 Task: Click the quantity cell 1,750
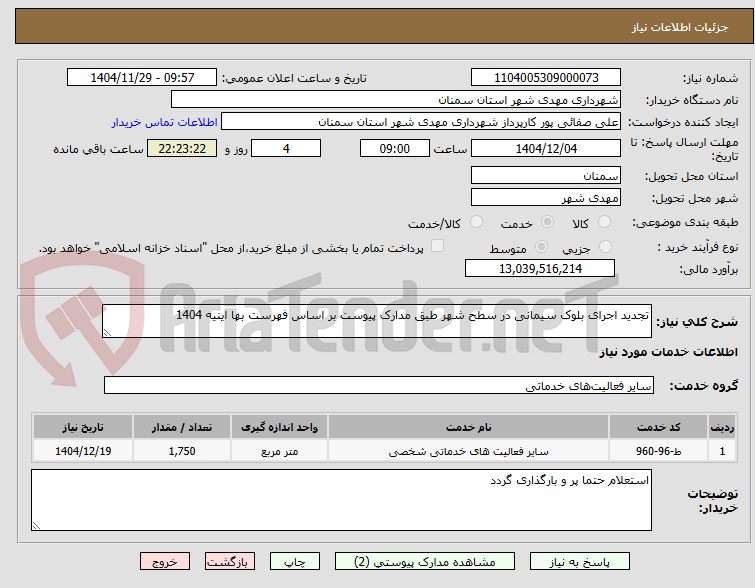pyautogui.click(x=182, y=451)
